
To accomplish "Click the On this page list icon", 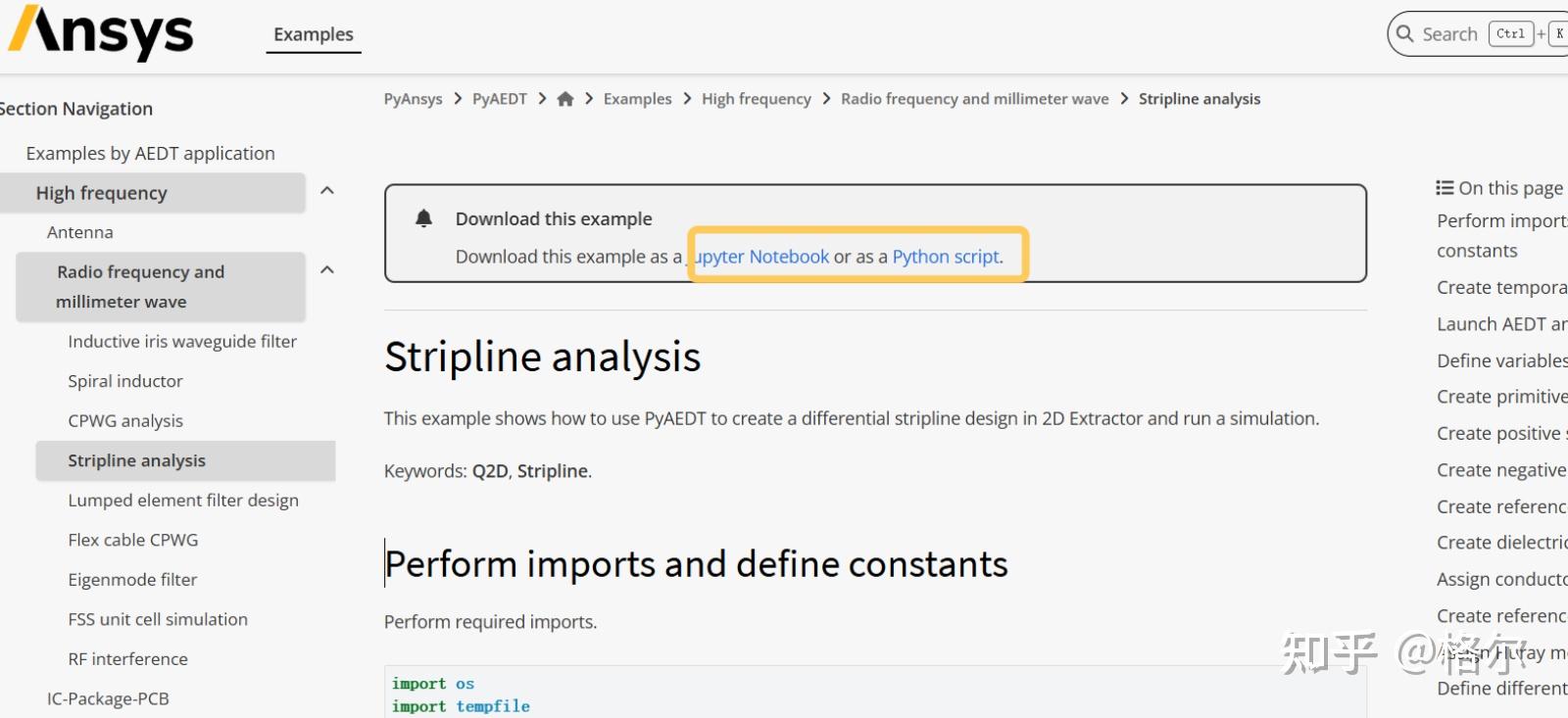I will pos(1445,188).
